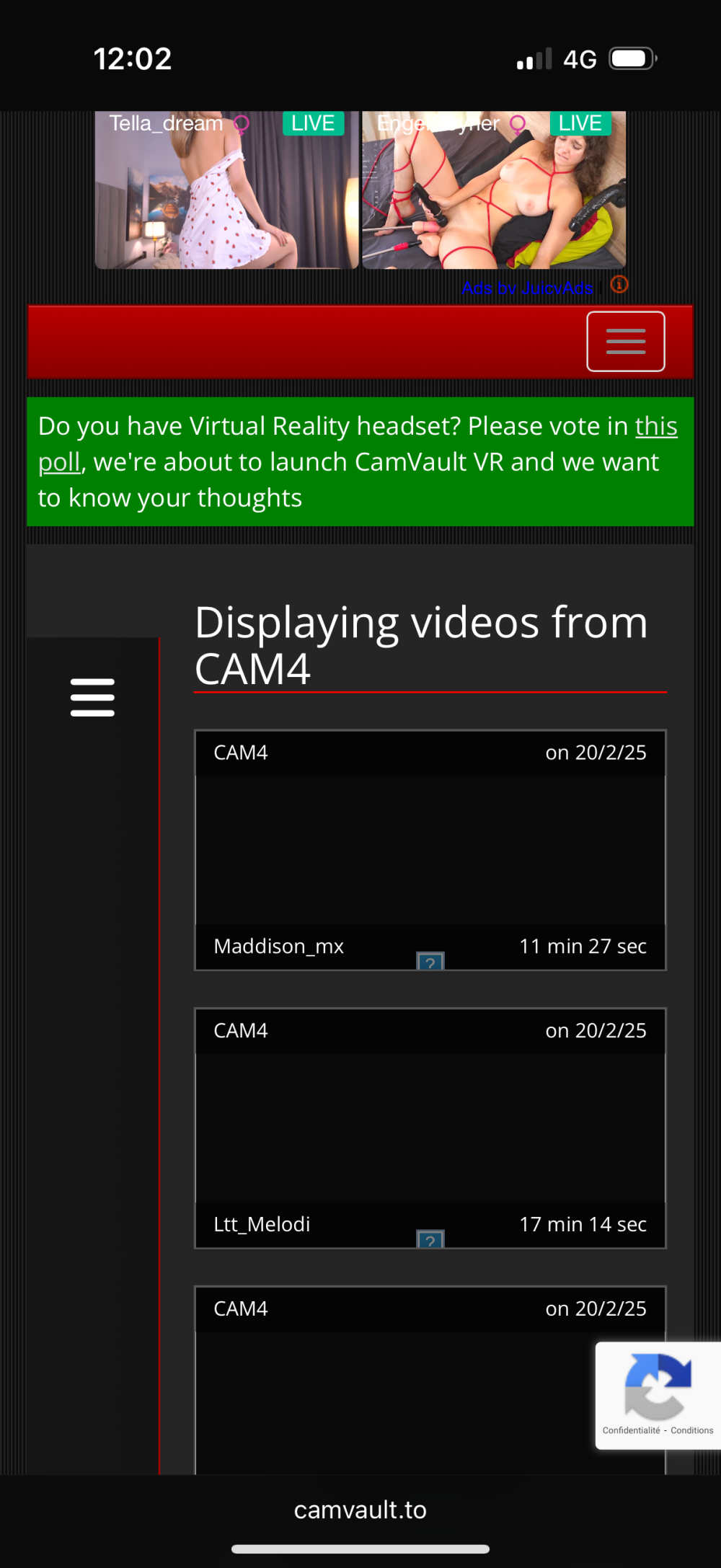Click 'on 20/2/25' date on Ltt_Melodi card

tap(596, 1031)
